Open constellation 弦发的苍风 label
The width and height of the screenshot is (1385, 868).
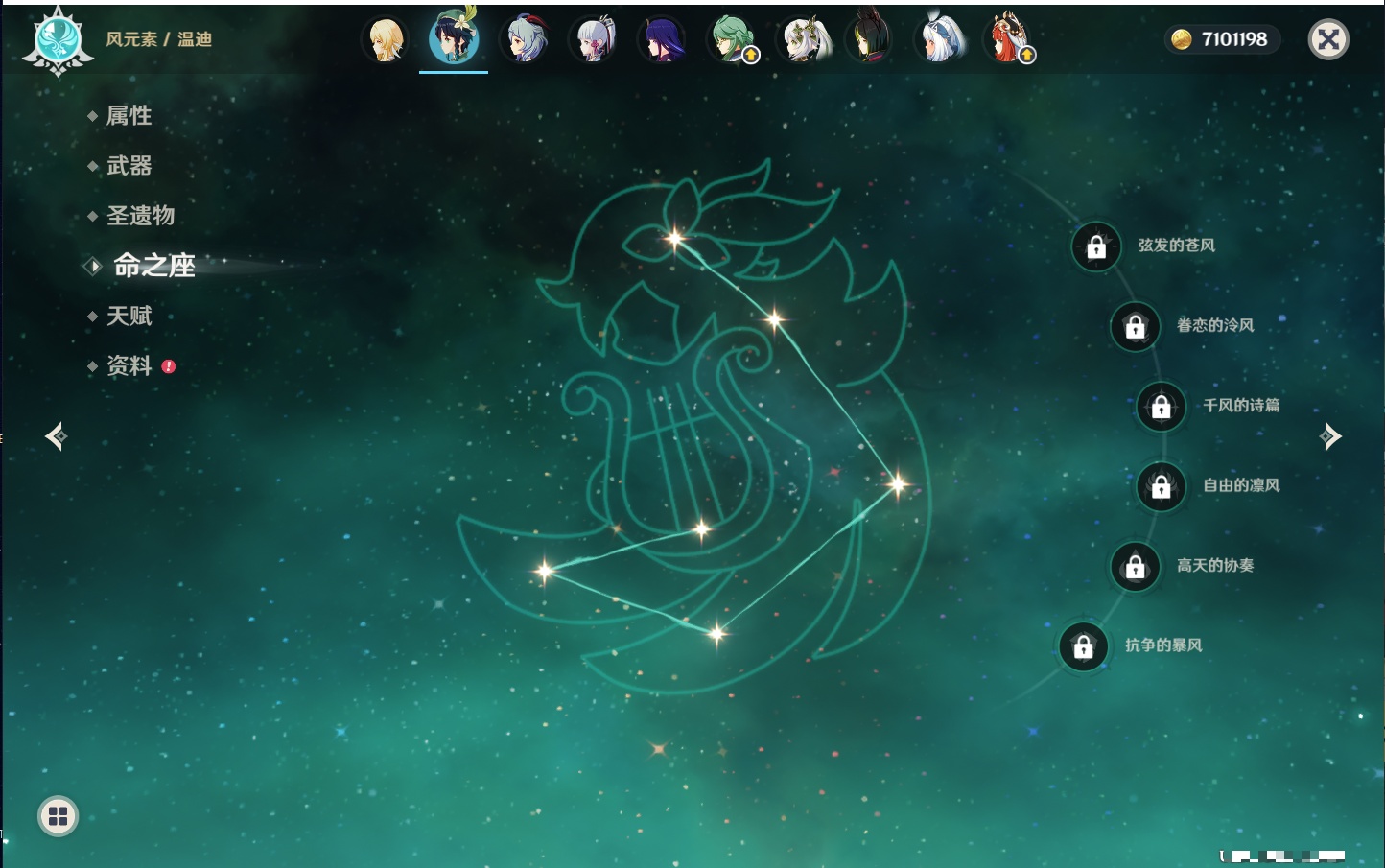(1176, 246)
